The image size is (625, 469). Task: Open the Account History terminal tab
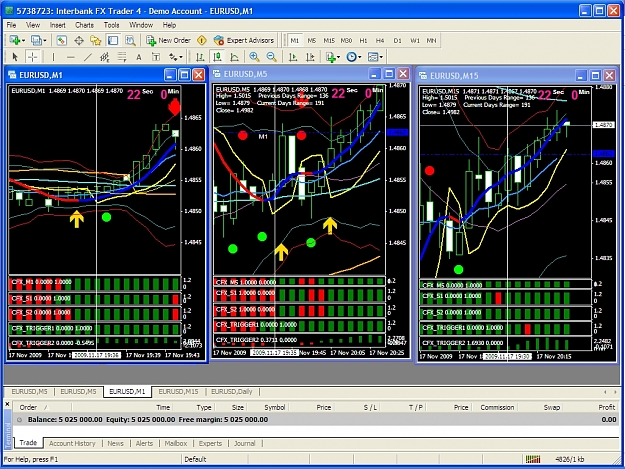click(72, 443)
